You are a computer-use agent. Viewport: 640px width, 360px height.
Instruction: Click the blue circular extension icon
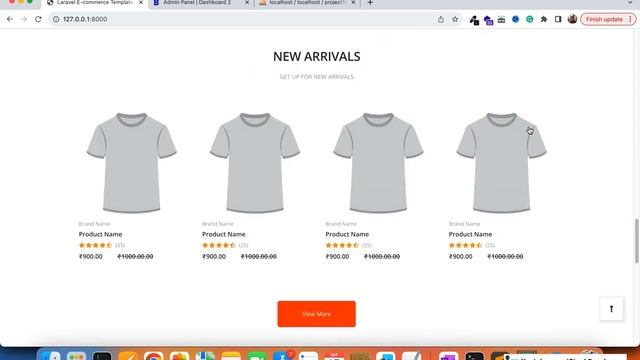pos(516,19)
